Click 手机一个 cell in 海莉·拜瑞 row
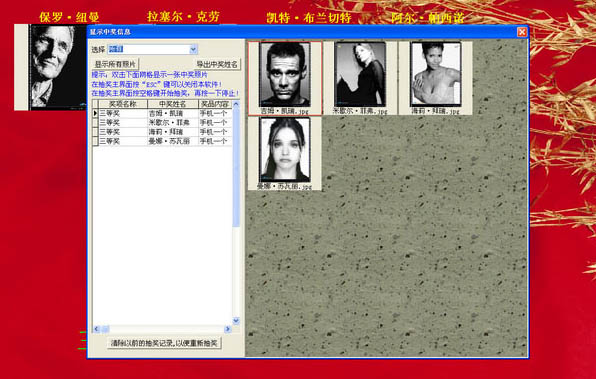The width and height of the screenshot is (596, 379). tap(215, 132)
